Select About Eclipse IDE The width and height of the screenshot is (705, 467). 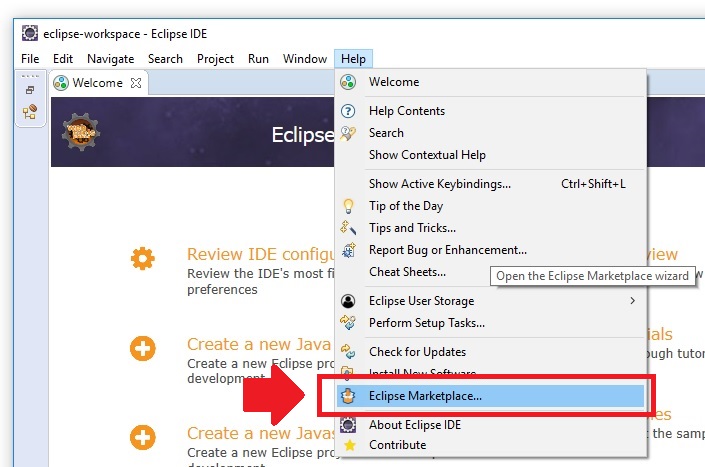491,425
